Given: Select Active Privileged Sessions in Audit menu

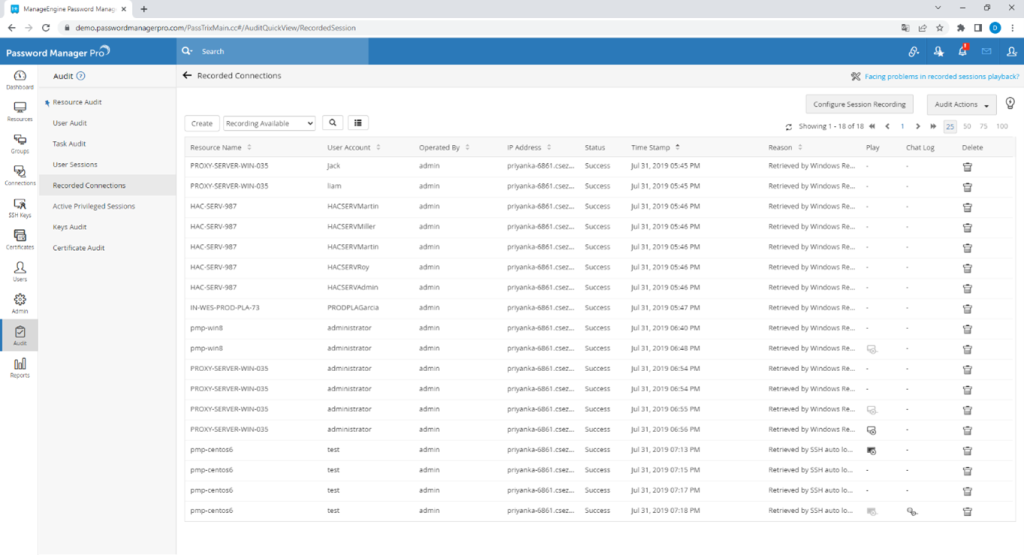Looking at the screenshot, I should click(93, 206).
